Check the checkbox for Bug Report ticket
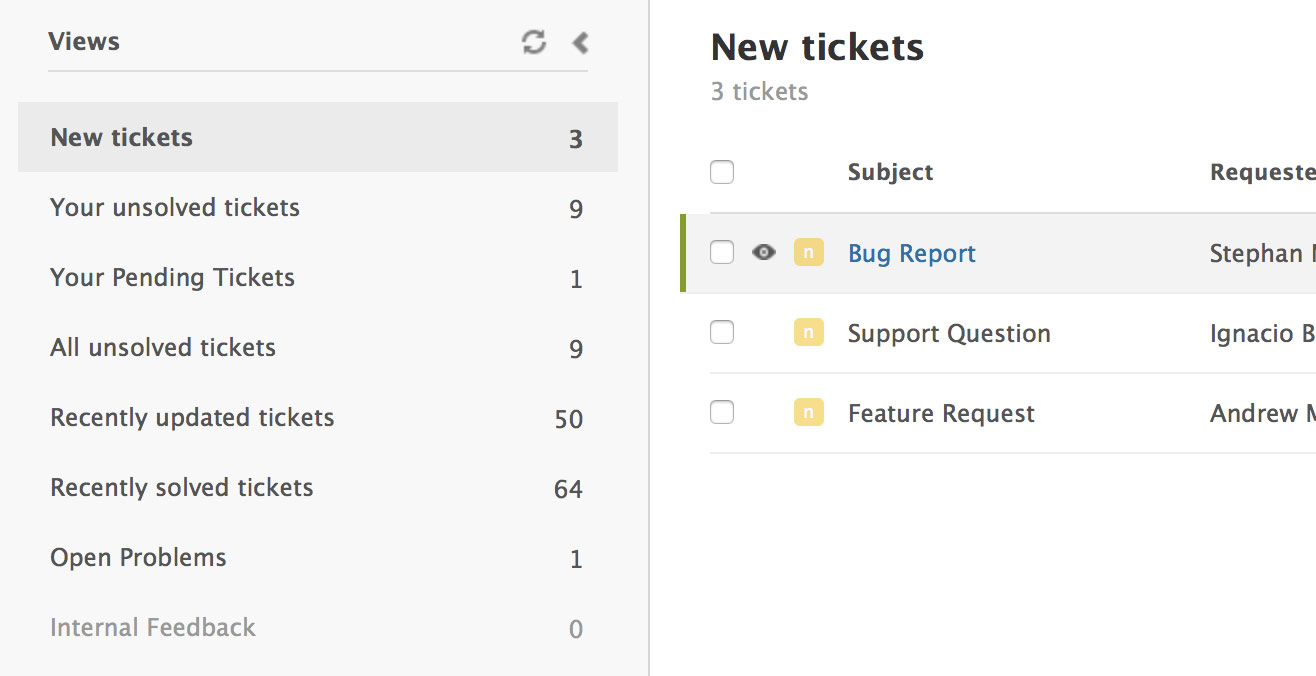This screenshot has width=1316, height=676. (x=721, y=252)
